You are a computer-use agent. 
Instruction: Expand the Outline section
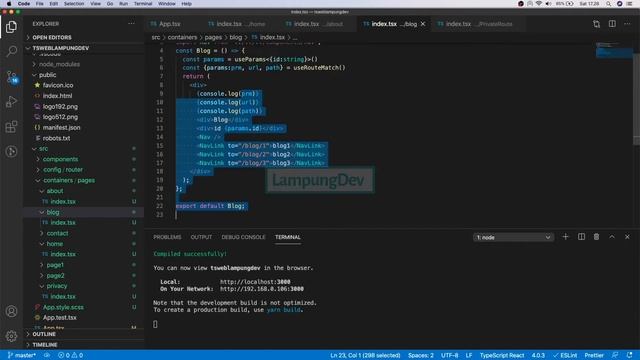pyautogui.click(x=44, y=334)
